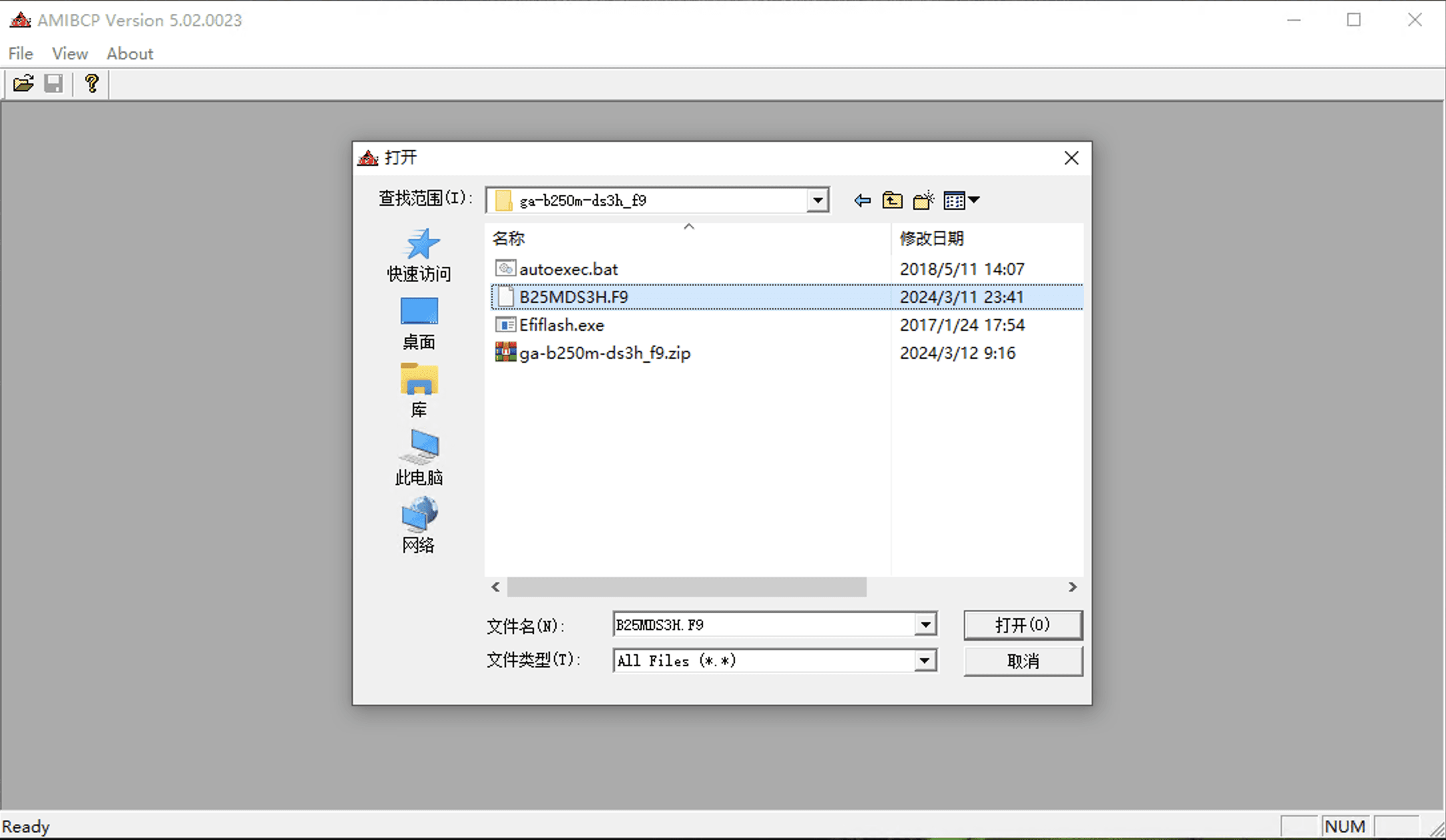Create a new folder icon

923,200
